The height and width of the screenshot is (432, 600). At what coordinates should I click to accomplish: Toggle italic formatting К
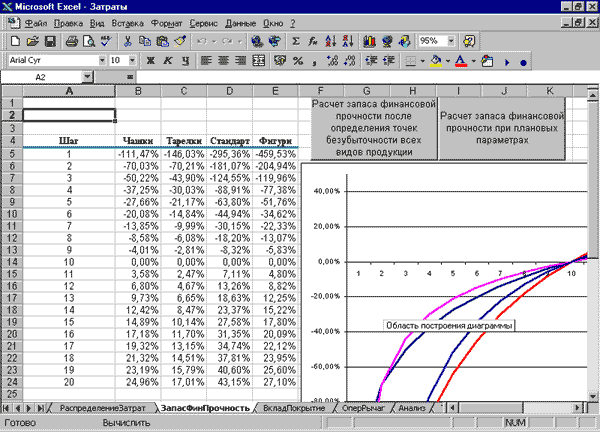point(168,61)
